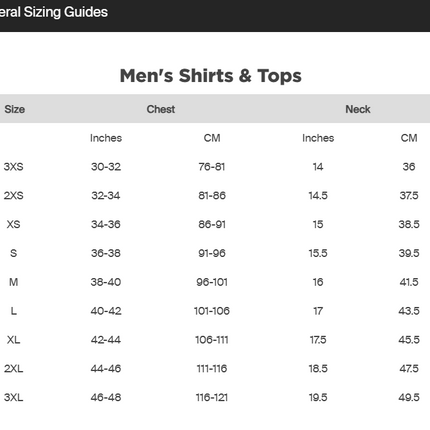Image resolution: width=430 pixels, height=430 pixels.
Task: Click the 3XL size row label
Action: tap(14, 397)
